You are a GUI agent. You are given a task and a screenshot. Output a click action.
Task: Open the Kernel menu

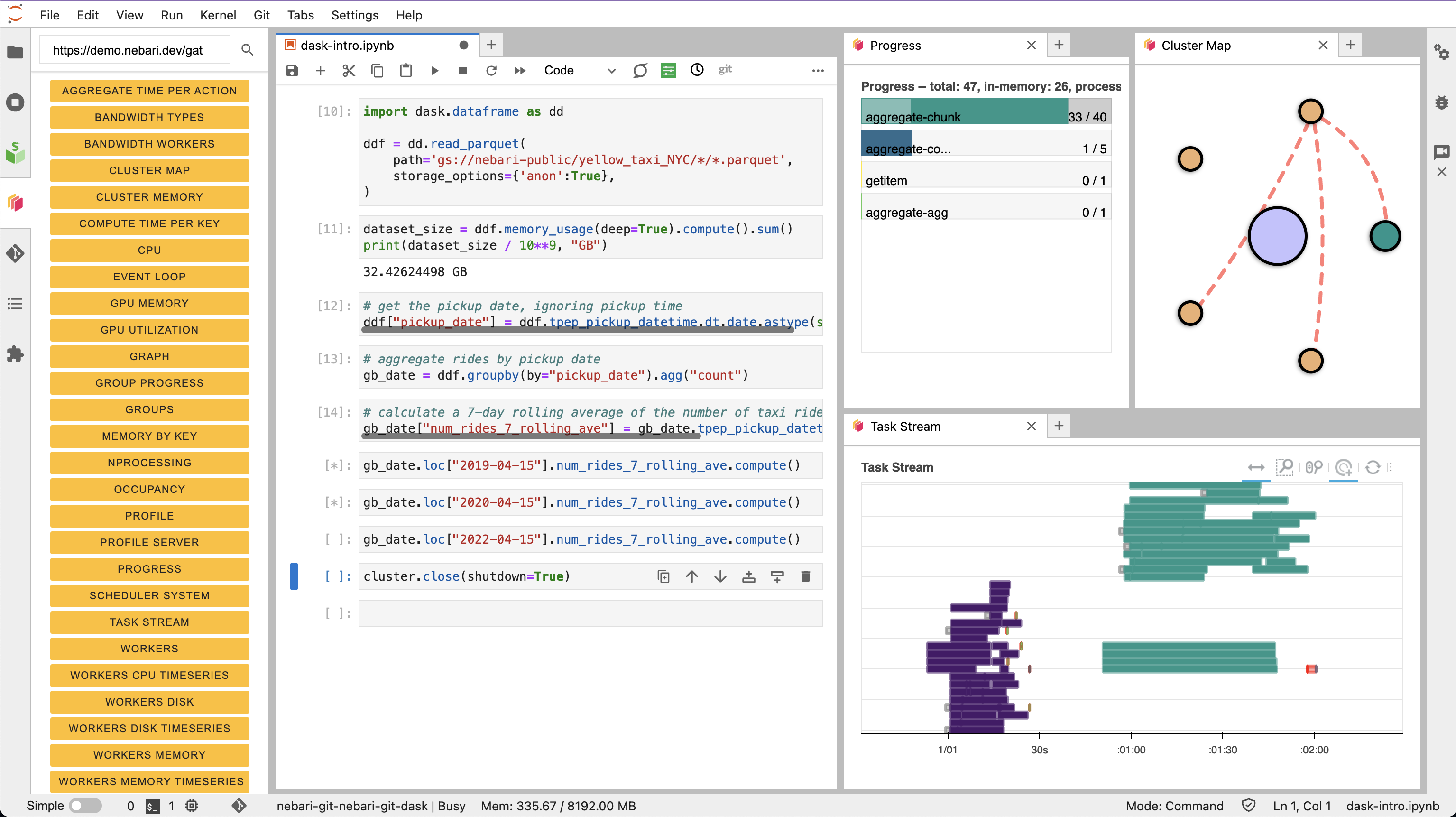coord(218,15)
